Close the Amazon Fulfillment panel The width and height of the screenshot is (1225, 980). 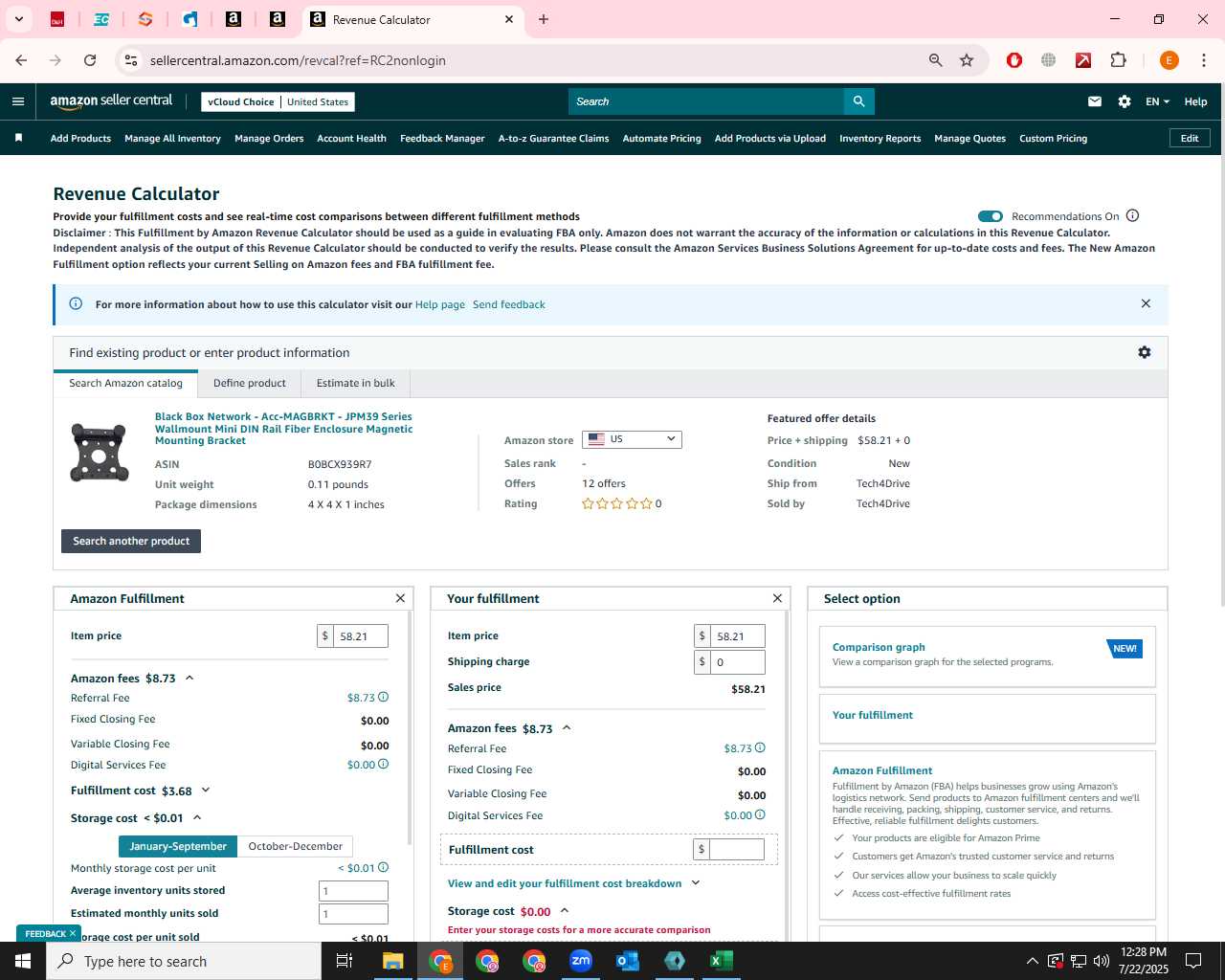(400, 598)
